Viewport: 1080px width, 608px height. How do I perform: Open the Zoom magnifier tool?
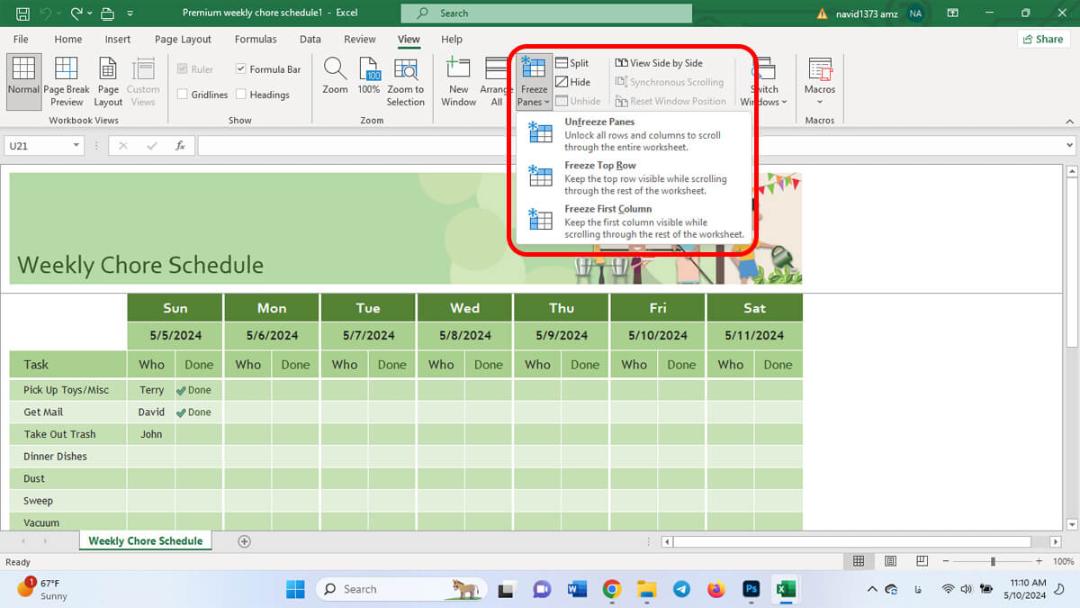(x=335, y=69)
